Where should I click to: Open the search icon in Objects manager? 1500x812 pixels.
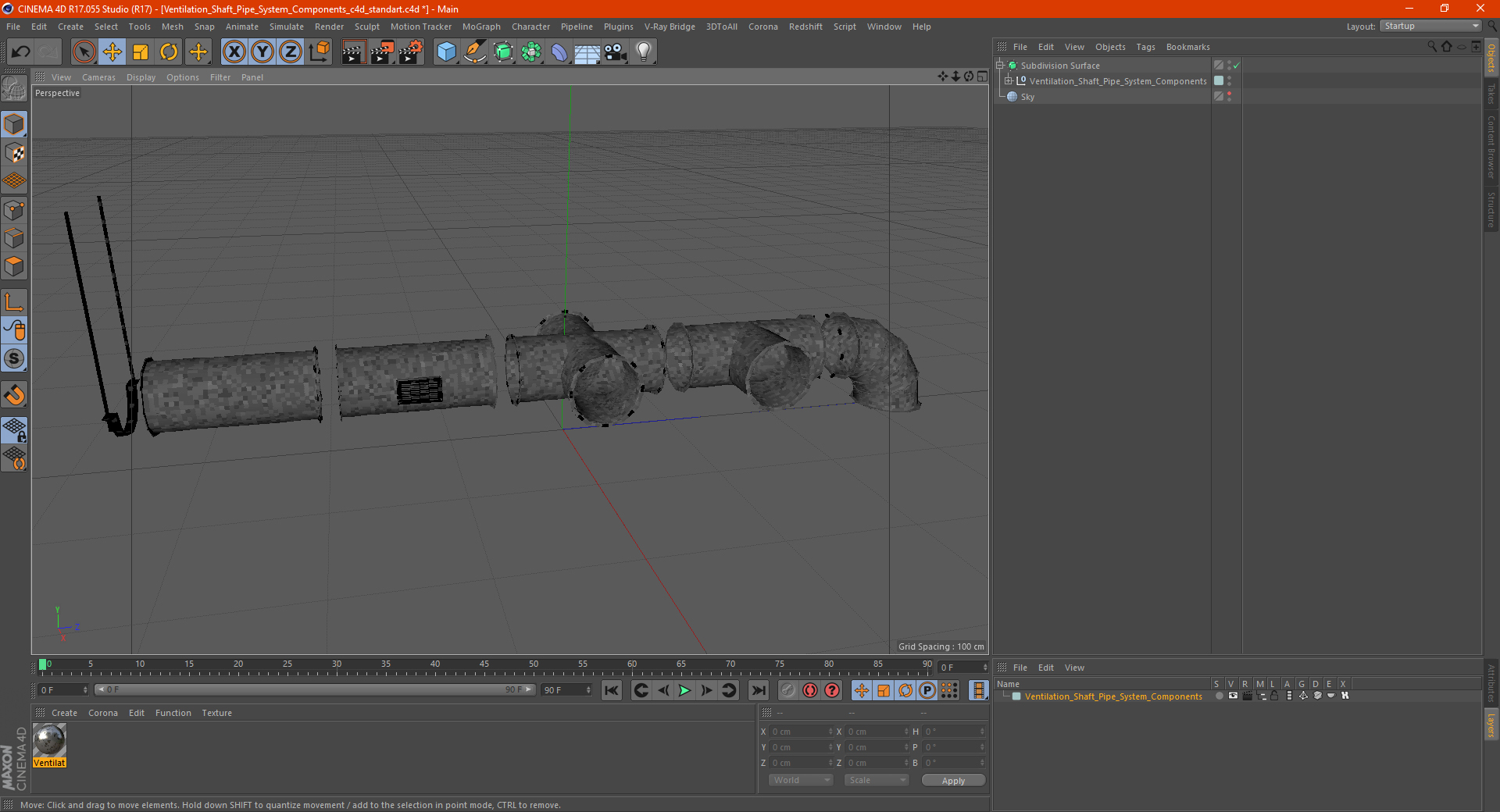tap(1432, 47)
